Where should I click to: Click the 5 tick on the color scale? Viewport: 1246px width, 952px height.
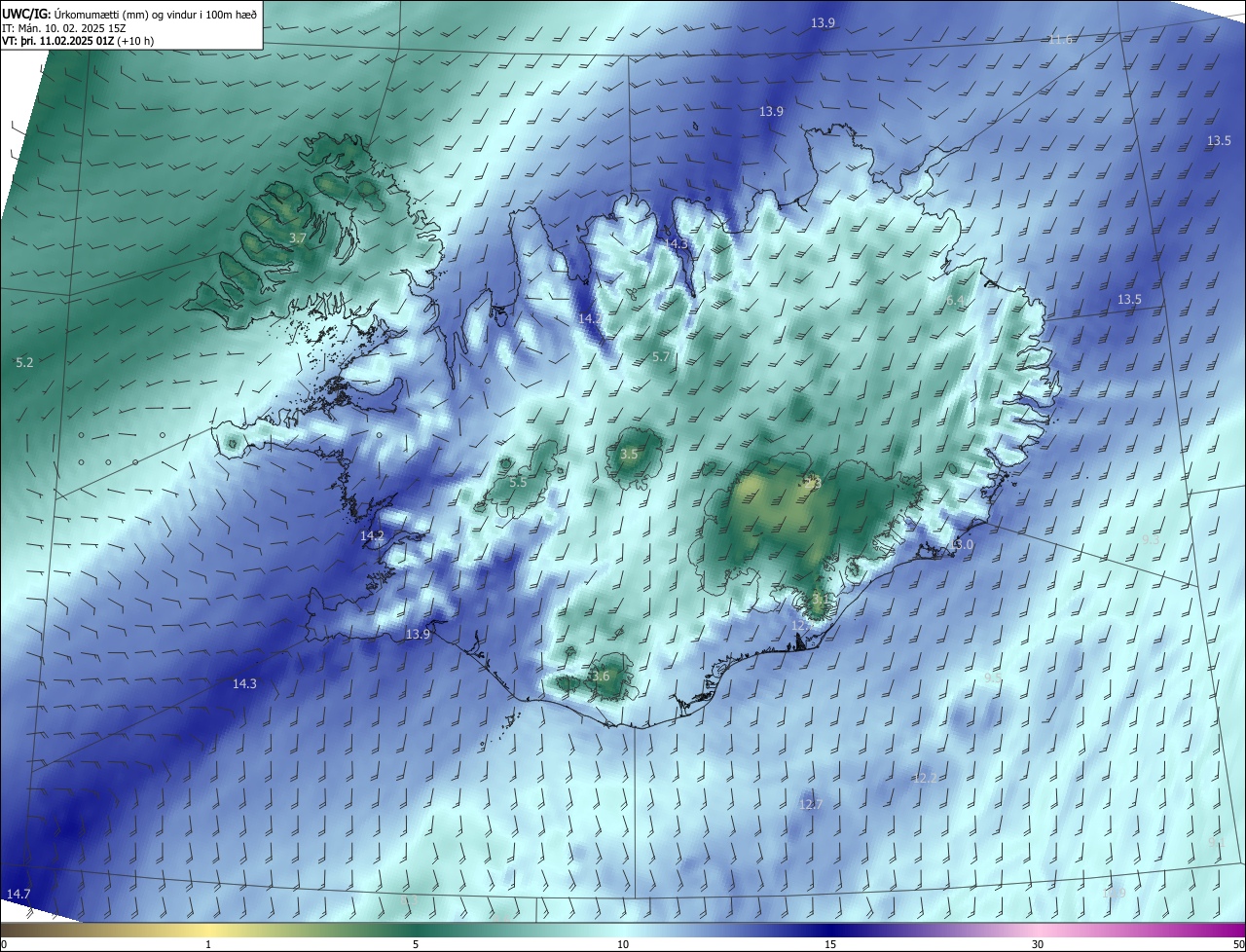pyautogui.click(x=416, y=944)
